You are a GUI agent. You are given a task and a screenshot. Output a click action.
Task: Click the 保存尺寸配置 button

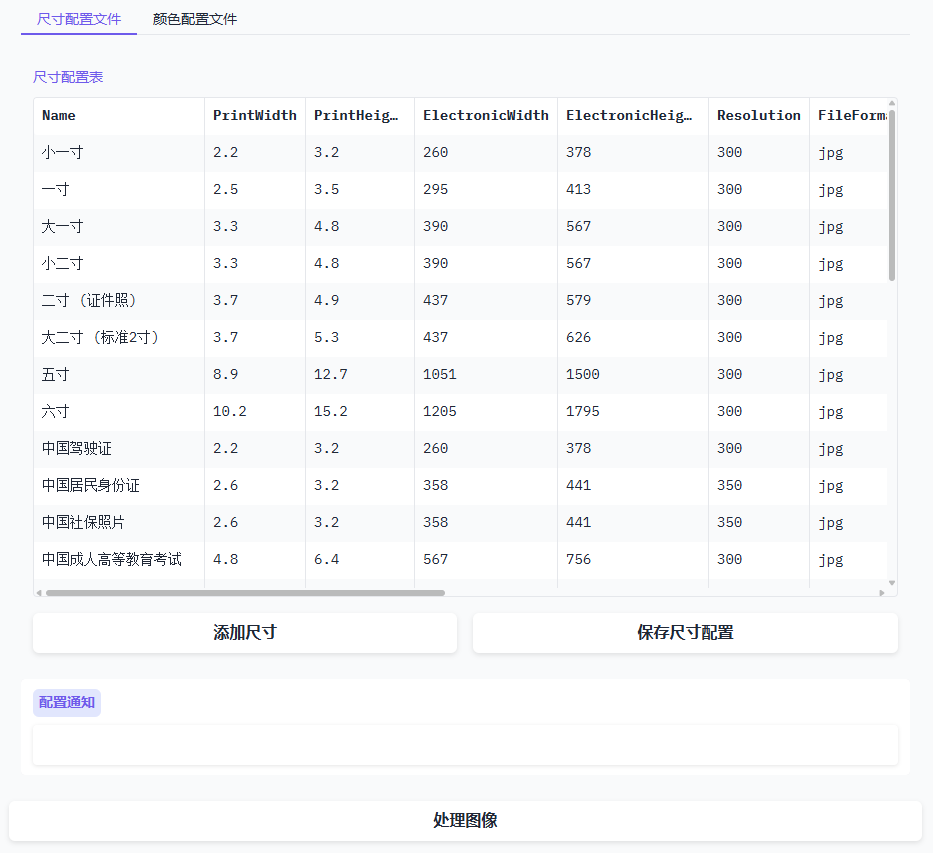(685, 633)
